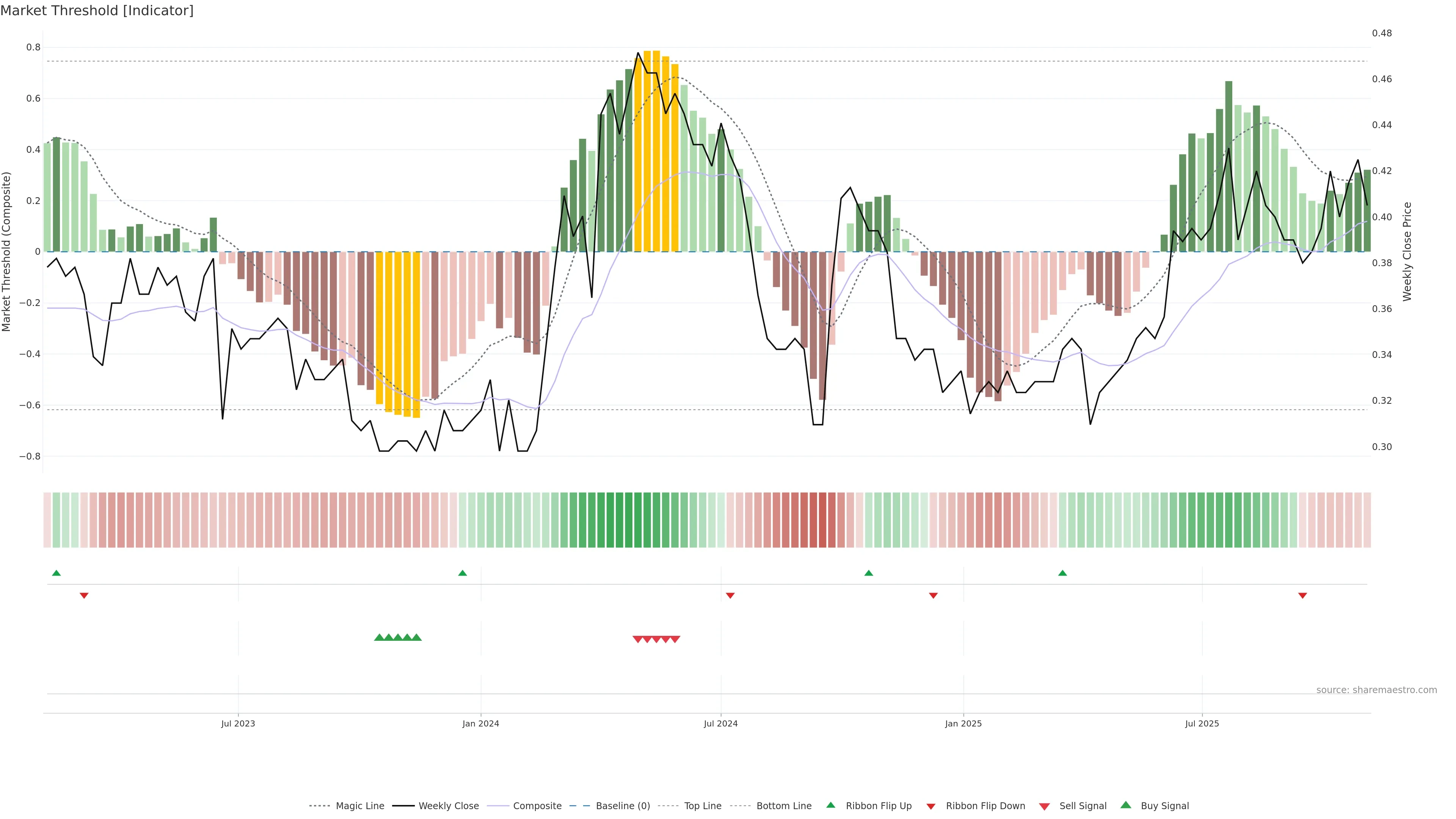The image size is (1456, 819).
Task: Toggle Magic Line legend entry
Action: (x=359, y=806)
